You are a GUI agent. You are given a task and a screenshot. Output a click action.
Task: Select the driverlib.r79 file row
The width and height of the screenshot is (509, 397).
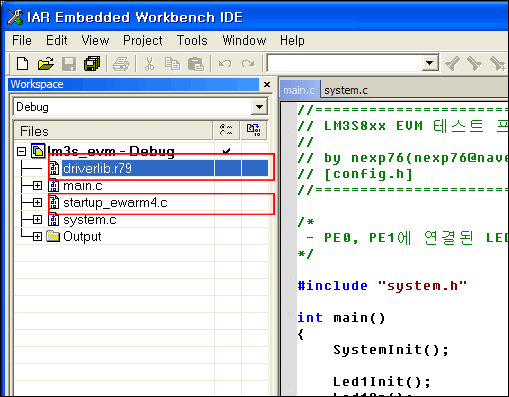[165, 168]
